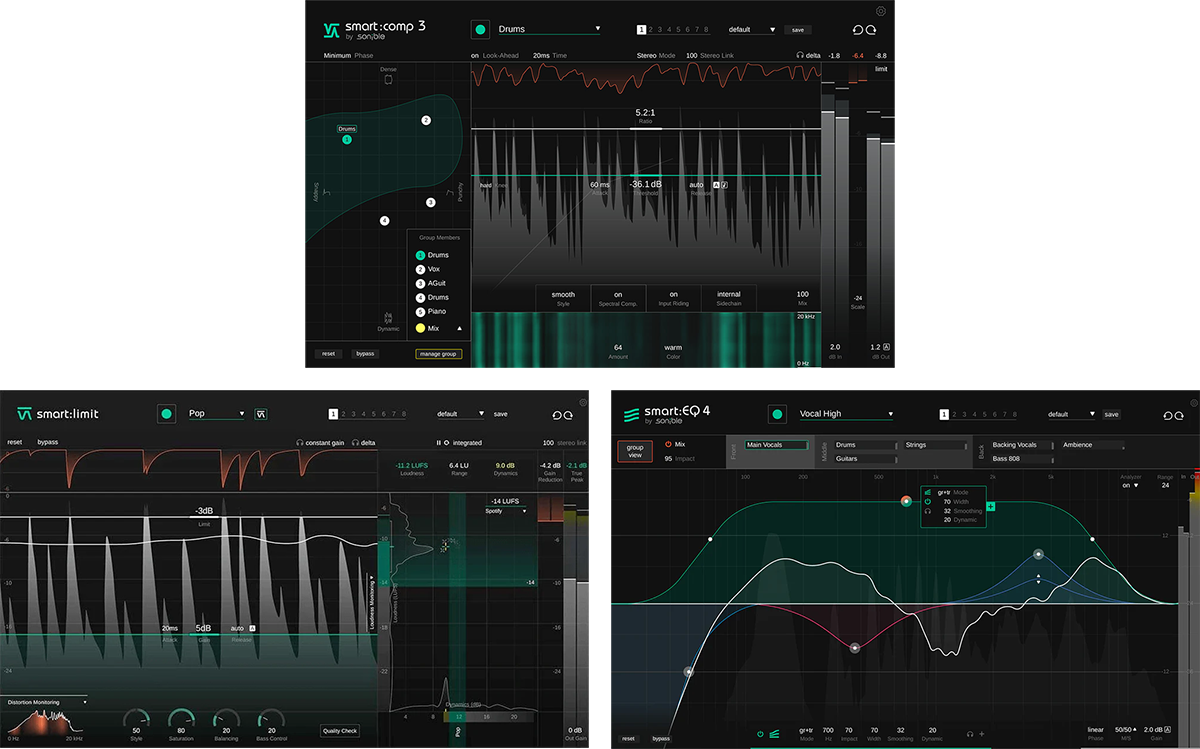Viewport: 1200px width, 749px height.
Task: Open default preset dropdown in smart:comp 3
Action: [752, 30]
